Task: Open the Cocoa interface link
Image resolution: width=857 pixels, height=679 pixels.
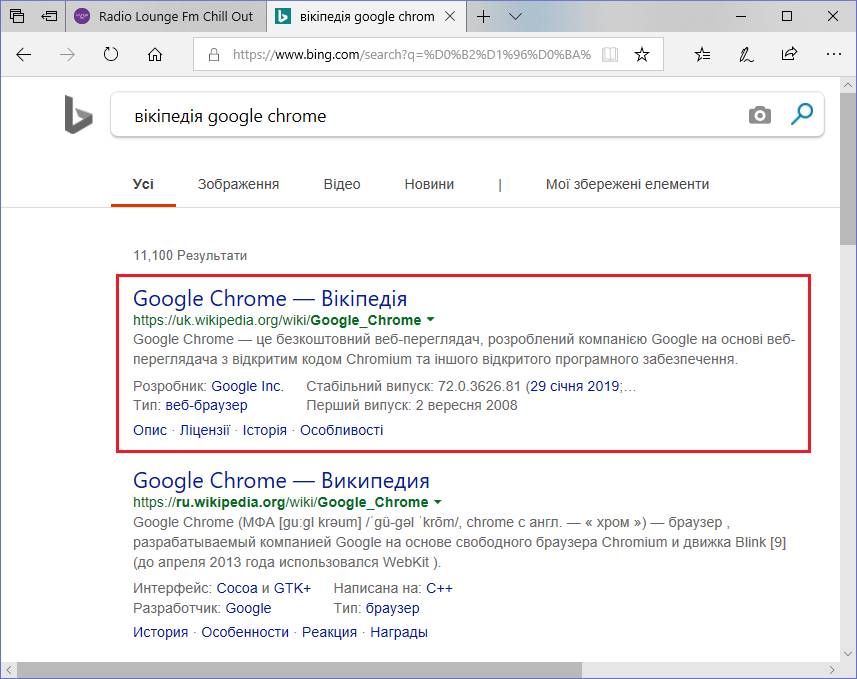Action: (x=237, y=588)
